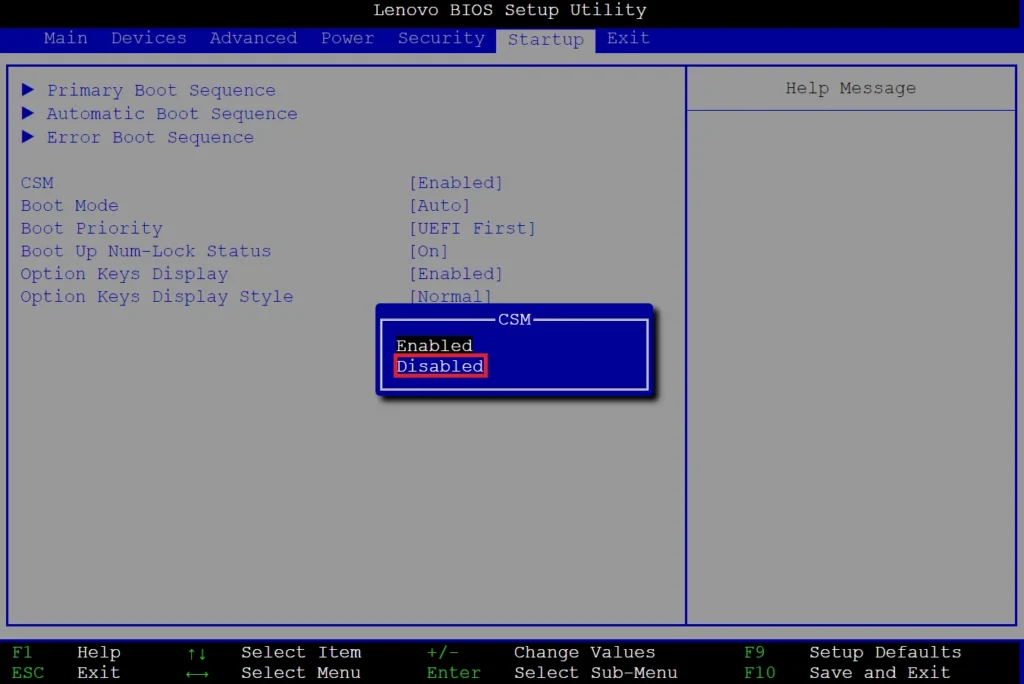The image size is (1024, 684).
Task: Click the Select Item arrows hint
Action: (x=274, y=653)
